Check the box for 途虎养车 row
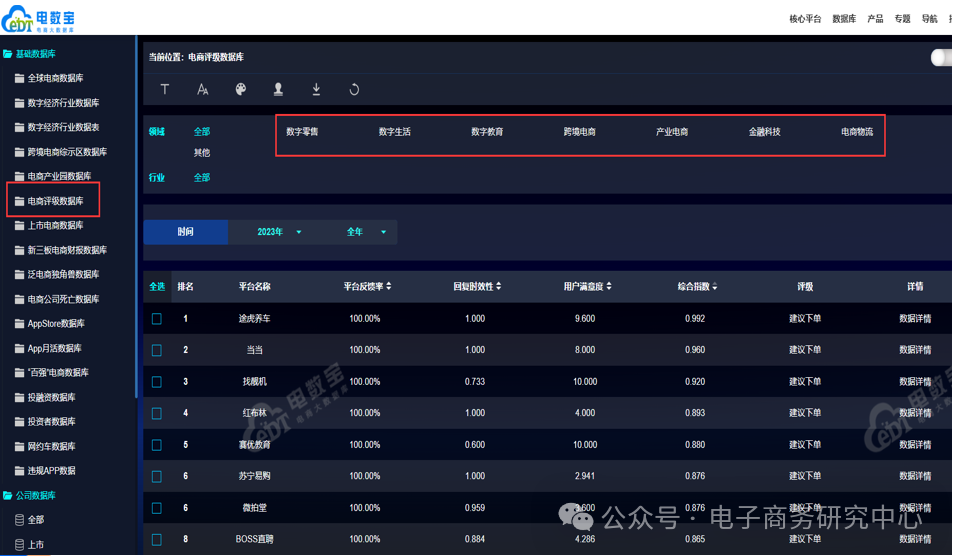 pos(157,318)
